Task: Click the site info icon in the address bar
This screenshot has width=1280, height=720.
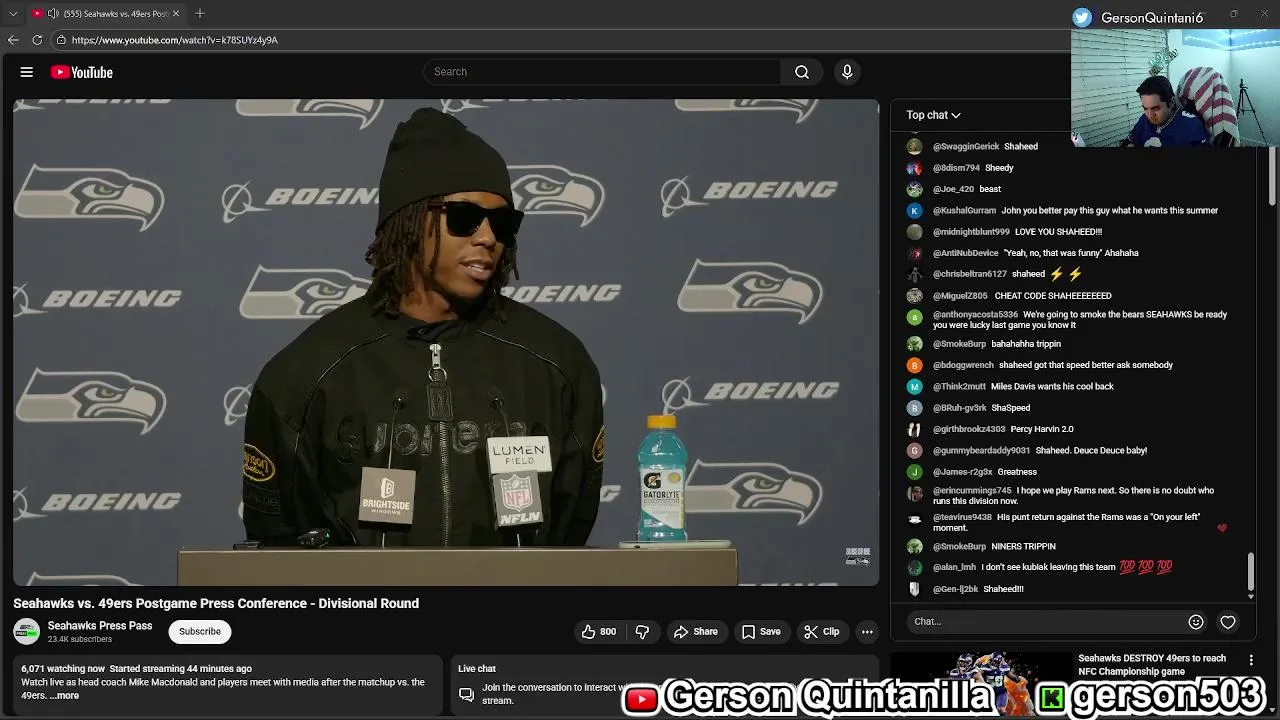Action: pyautogui.click(x=61, y=40)
